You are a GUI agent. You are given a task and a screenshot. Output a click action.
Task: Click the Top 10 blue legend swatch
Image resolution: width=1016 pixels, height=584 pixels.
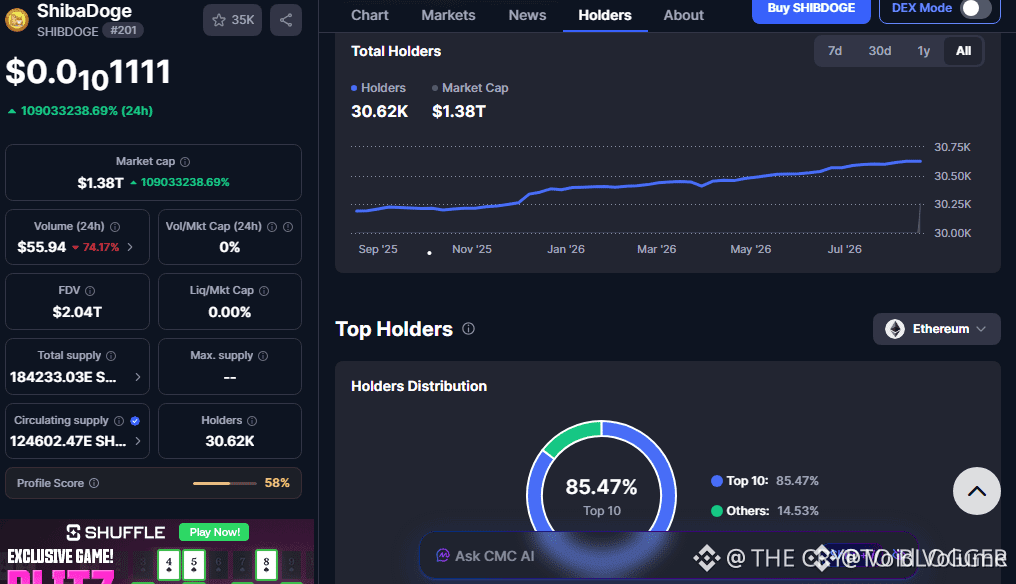point(717,481)
